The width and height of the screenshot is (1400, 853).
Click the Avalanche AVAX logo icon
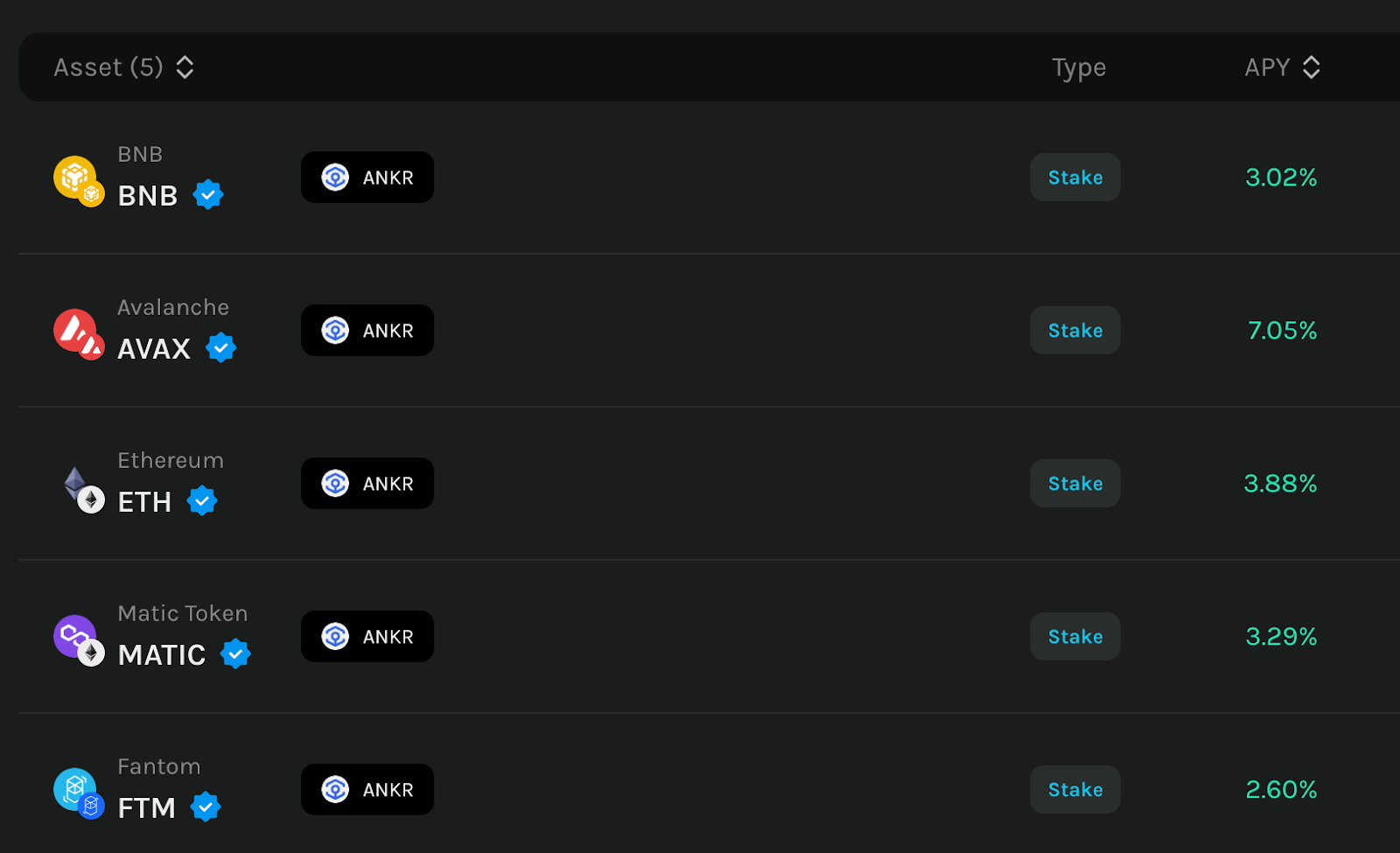point(79,334)
